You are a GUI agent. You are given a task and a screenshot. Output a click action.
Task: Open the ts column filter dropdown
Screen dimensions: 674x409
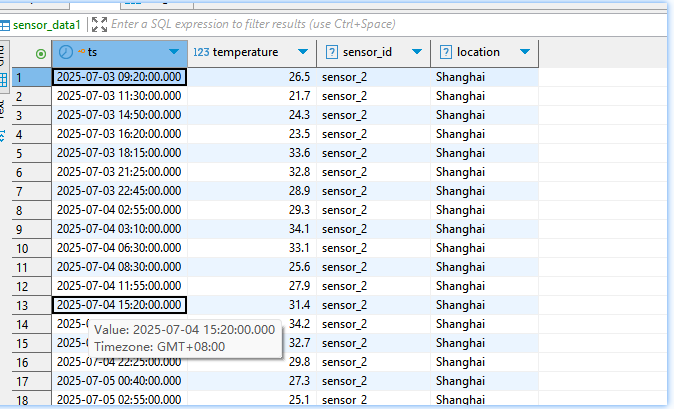(x=174, y=52)
